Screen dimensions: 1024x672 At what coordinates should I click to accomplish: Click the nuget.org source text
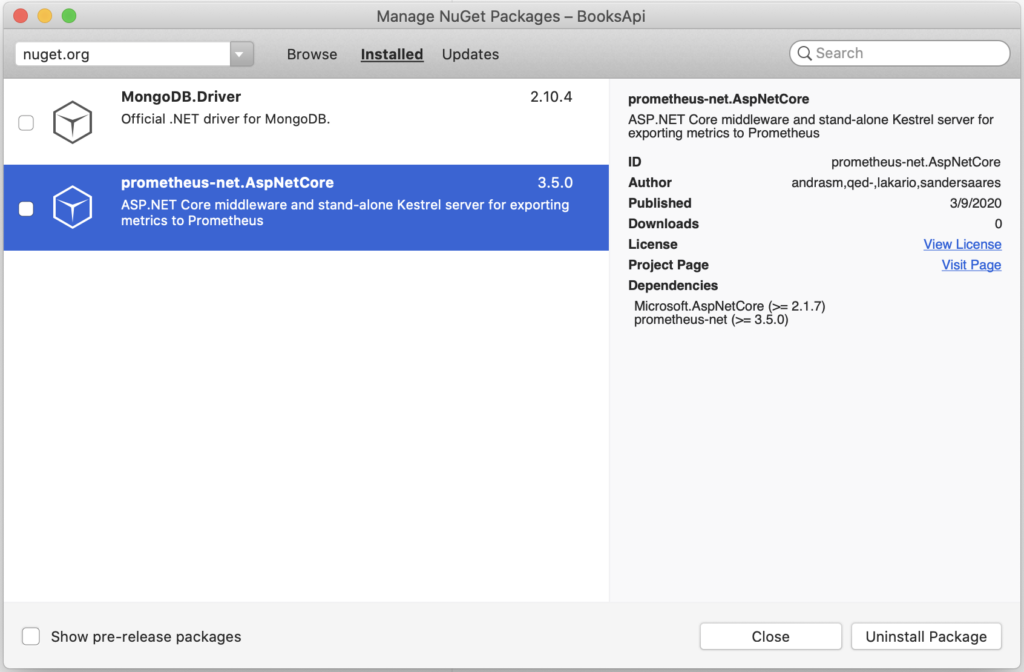coord(56,54)
